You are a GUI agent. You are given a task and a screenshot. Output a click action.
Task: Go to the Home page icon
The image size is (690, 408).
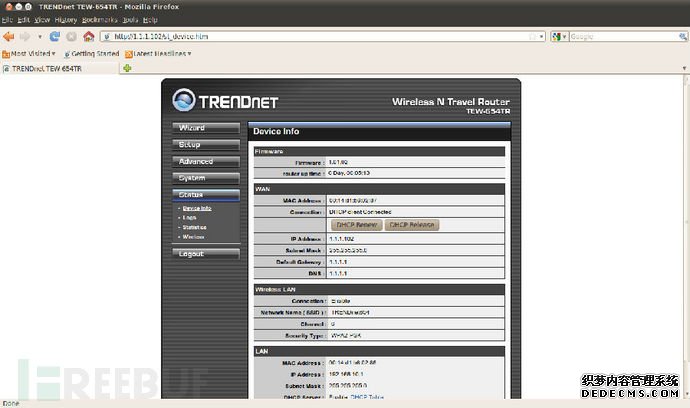click(x=89, y=37)
